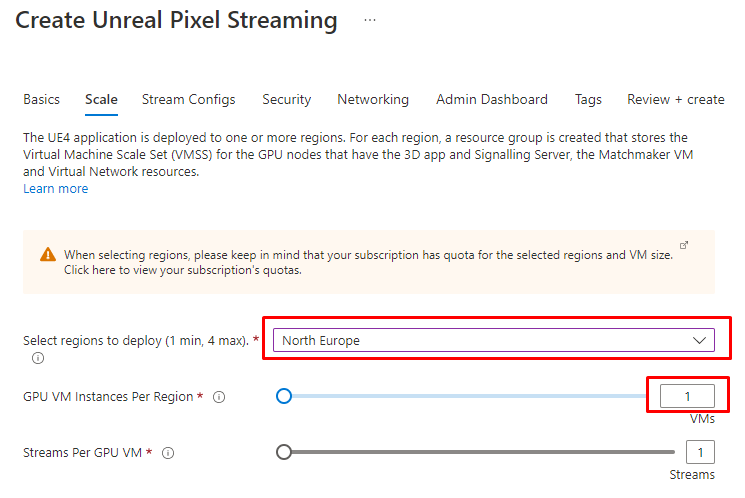
Task: Click the orange warning triangle icon
Action: click(x=48, y=255)
